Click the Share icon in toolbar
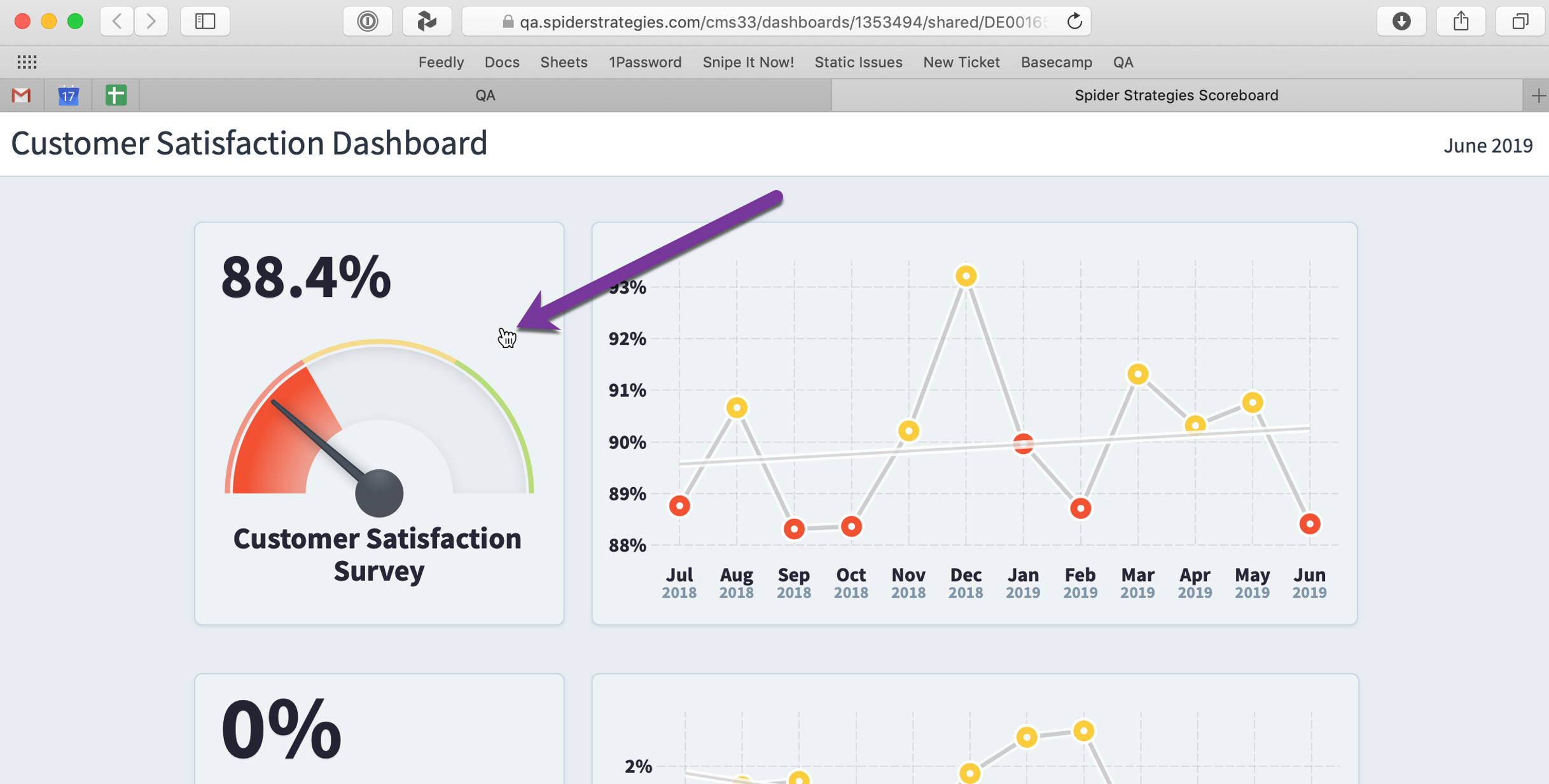 pyautogui.click(x=1461, y=22)
